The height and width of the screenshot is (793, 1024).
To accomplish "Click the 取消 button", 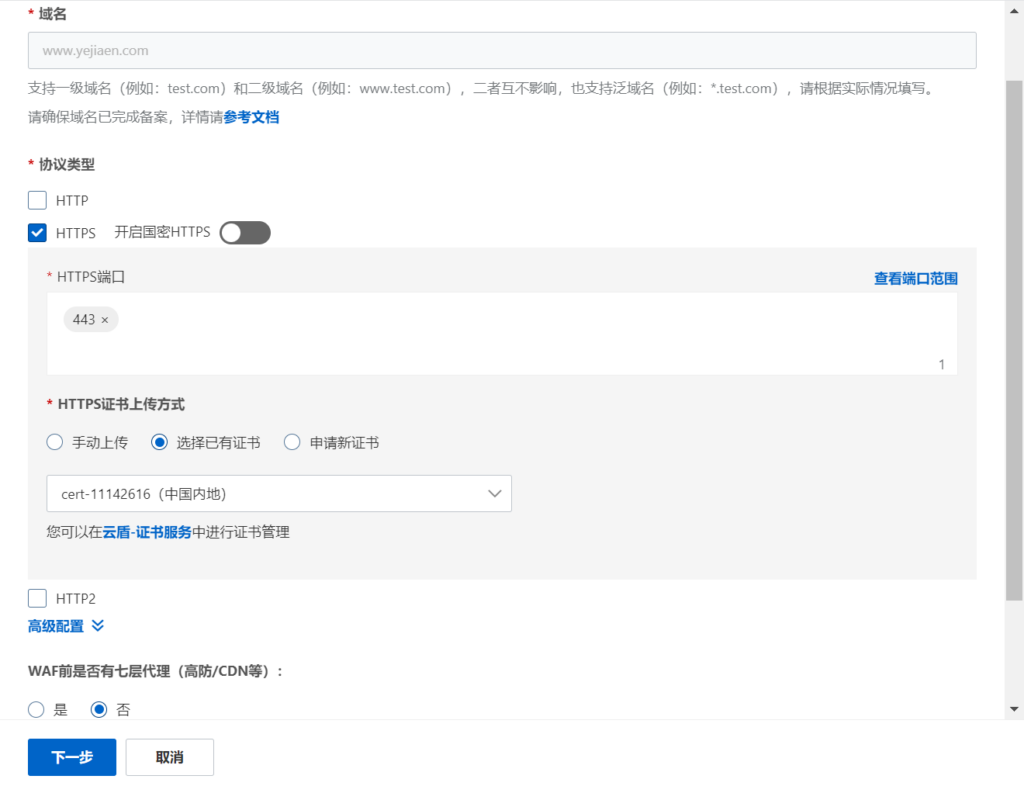I will 169,757.
